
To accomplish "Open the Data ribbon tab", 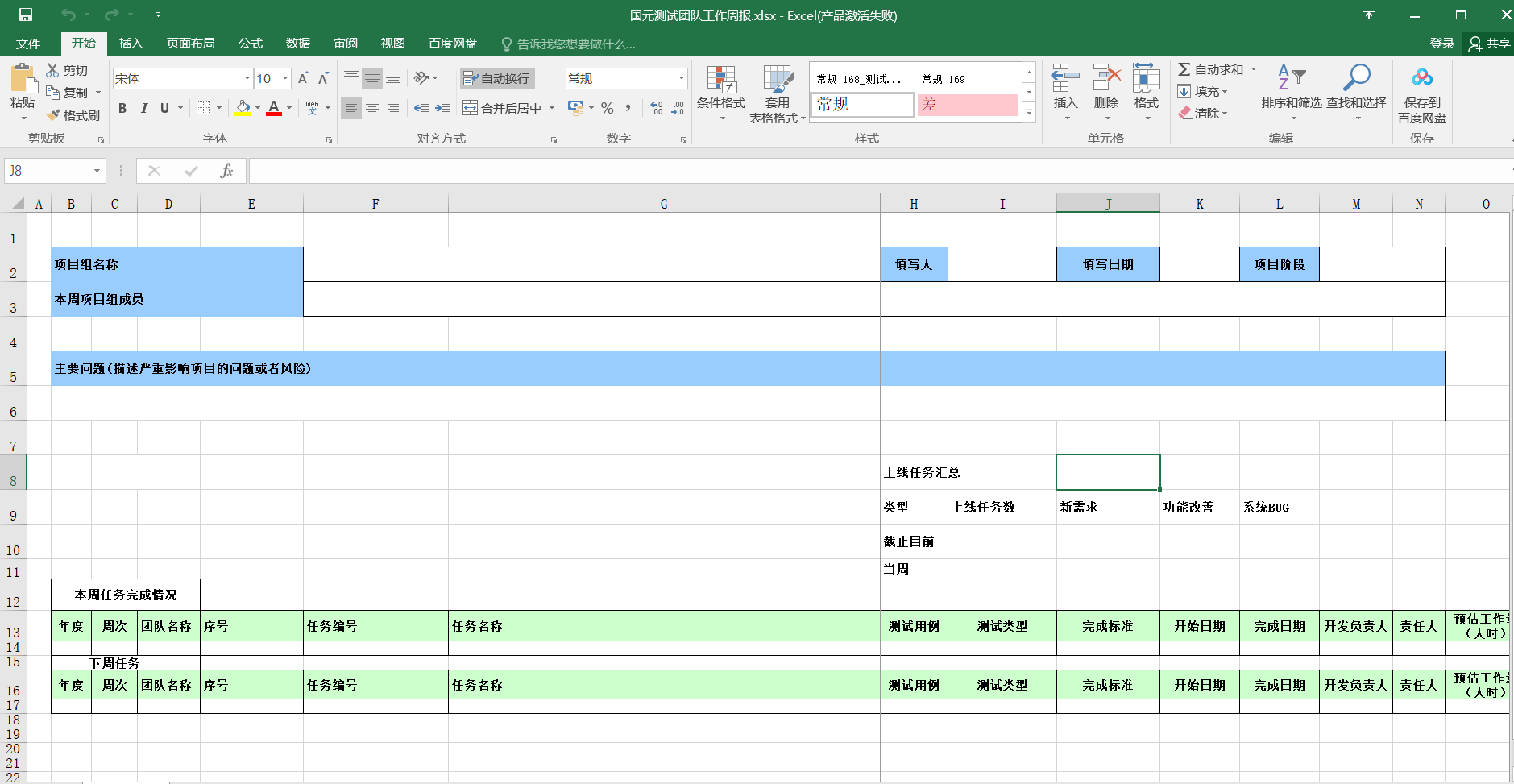I will tap(297, 44).
